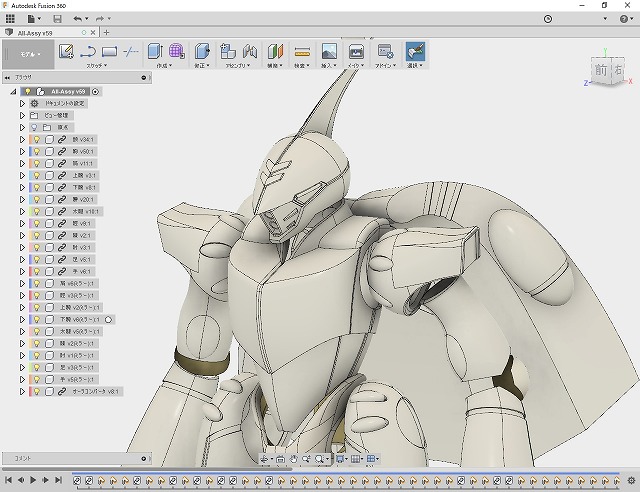Click the Save icon in the top bar

[x=58, y=18]
